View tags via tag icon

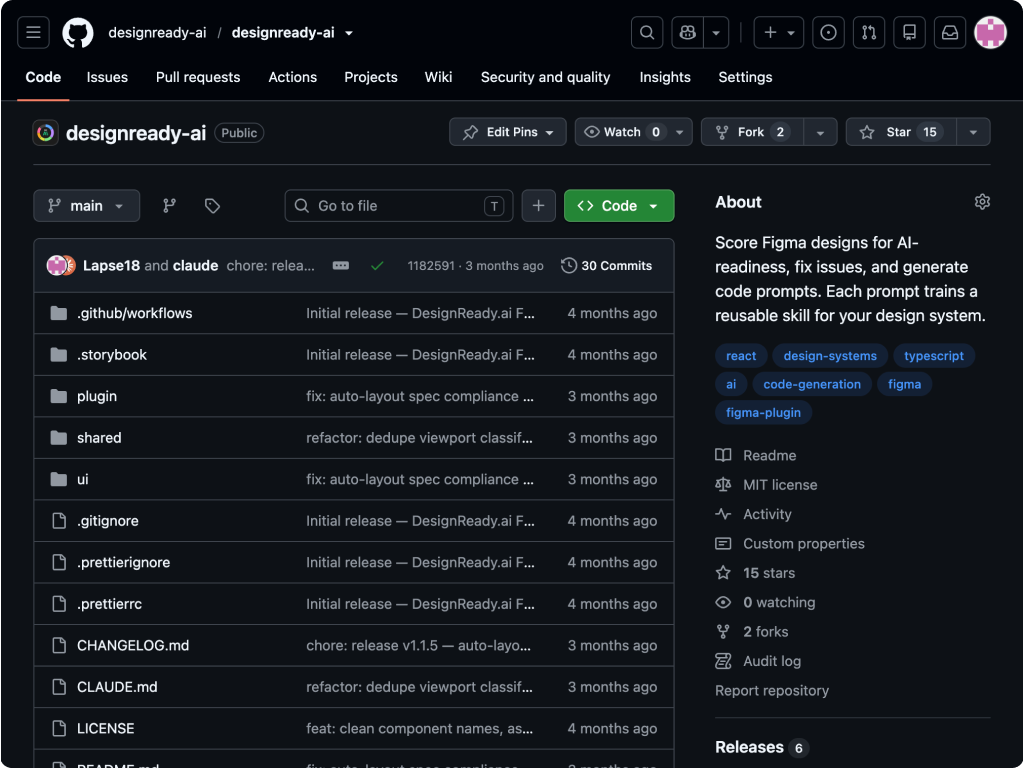click(212, 206)
